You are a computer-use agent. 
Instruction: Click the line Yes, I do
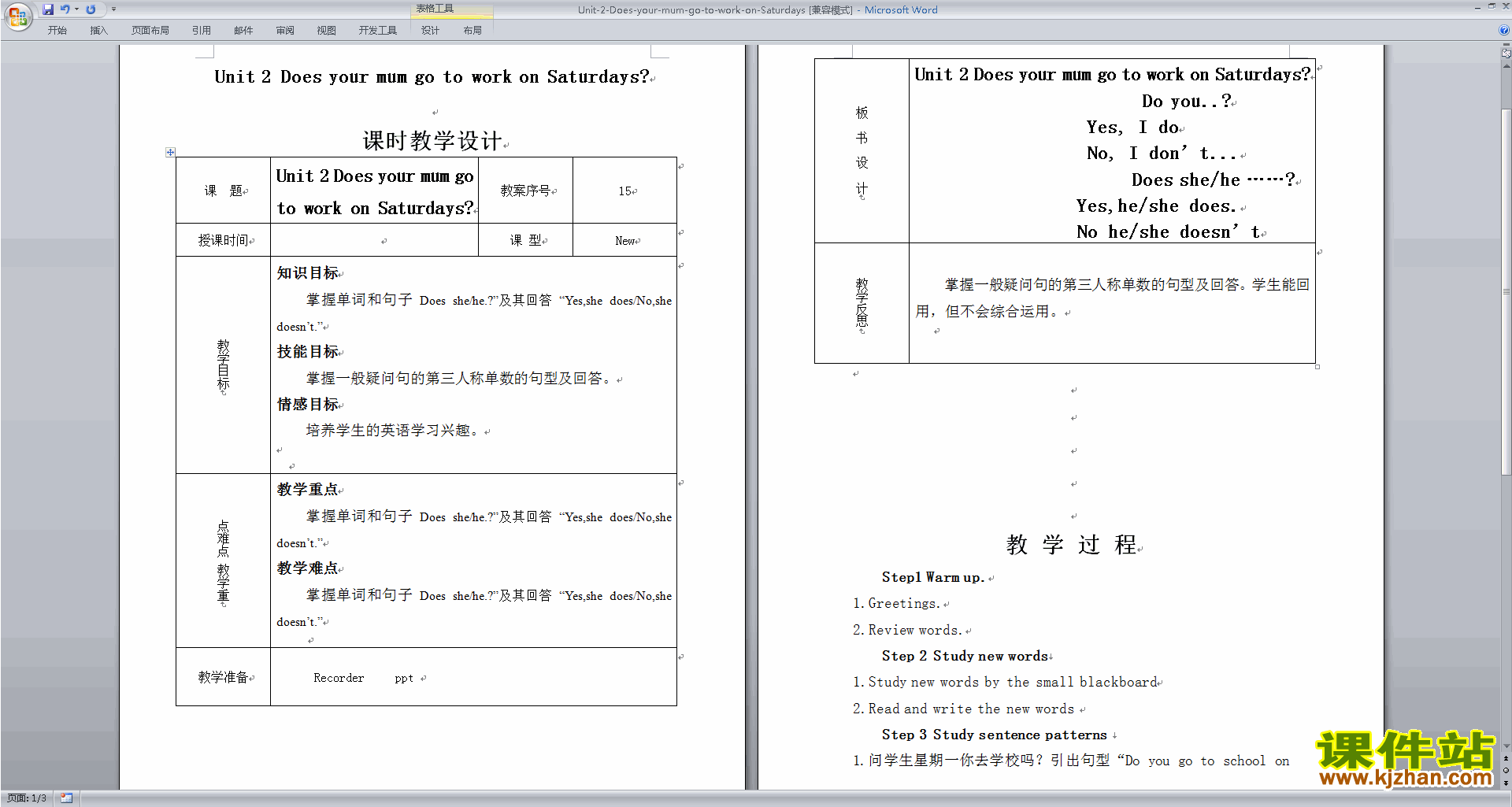1132,128
